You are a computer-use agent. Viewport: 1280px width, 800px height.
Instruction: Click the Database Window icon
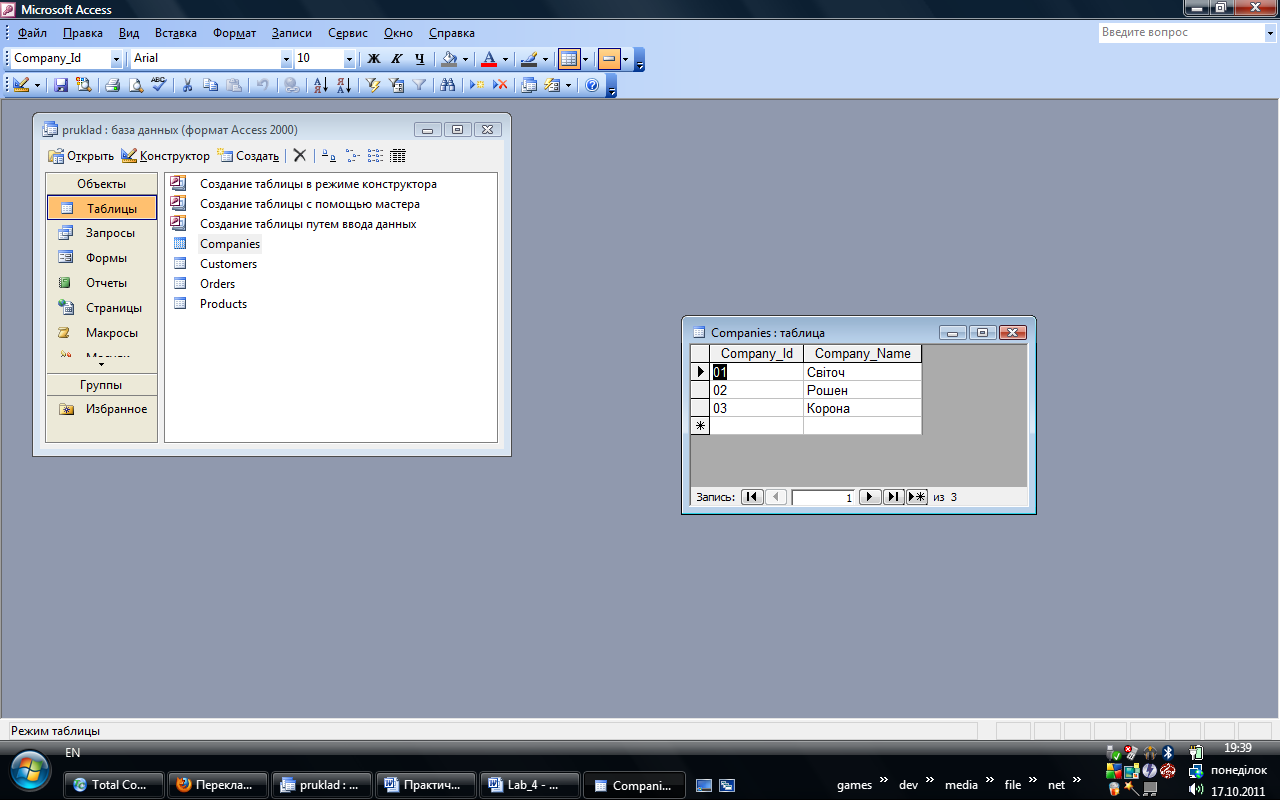530,86
